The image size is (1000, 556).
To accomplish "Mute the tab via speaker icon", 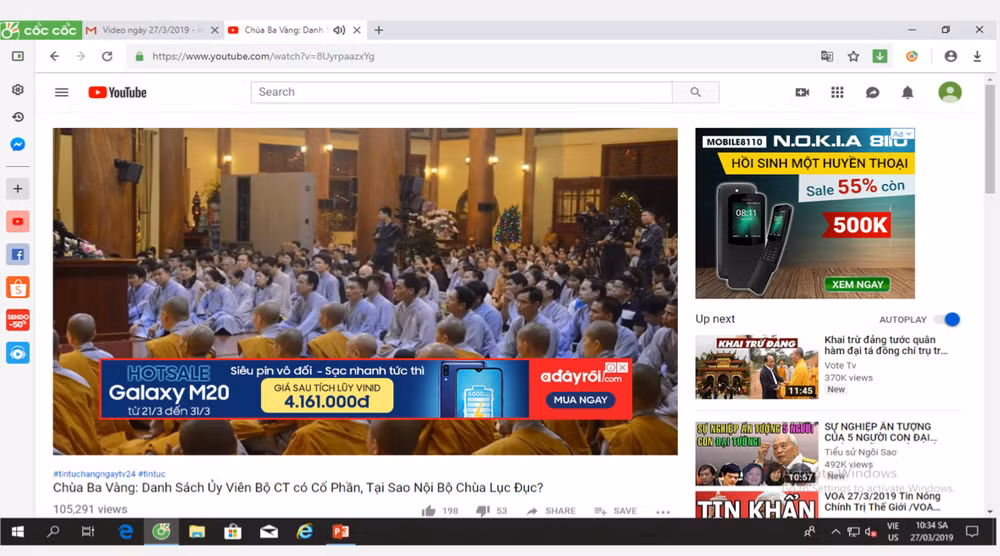I will point(339,30).
